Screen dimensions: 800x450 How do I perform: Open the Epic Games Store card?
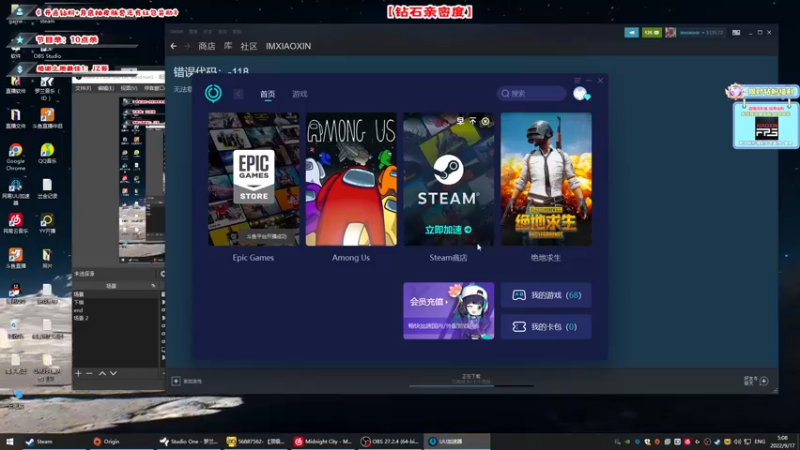coord(254,179)
